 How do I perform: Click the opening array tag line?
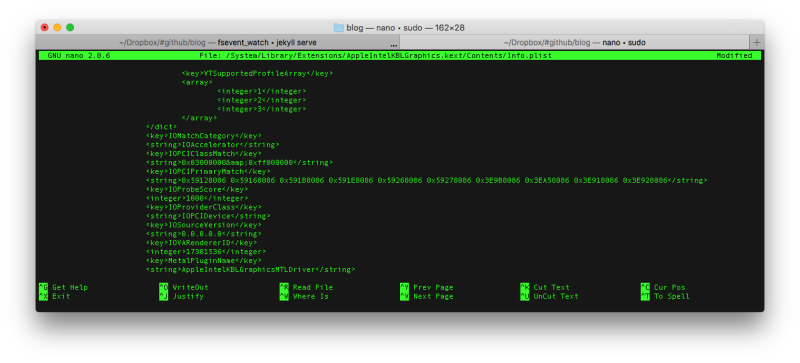click(x=197, y=82)
